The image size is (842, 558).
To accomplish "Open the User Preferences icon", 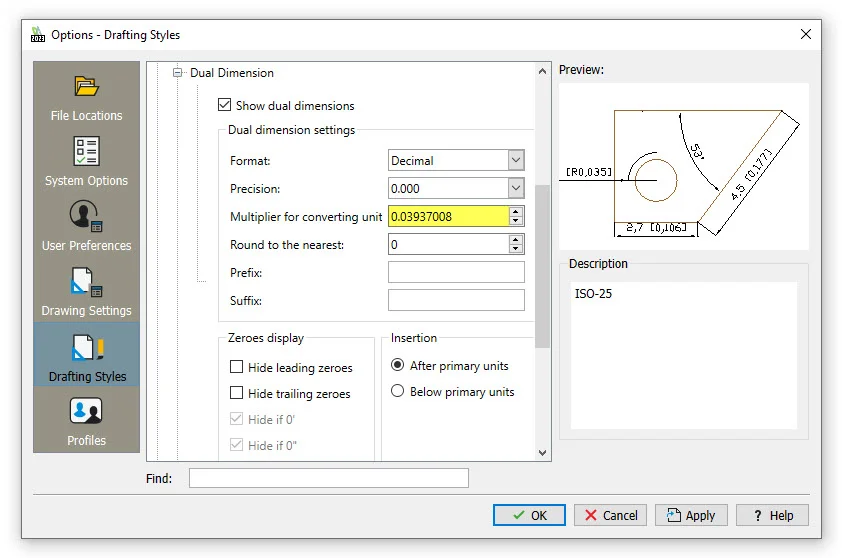I will point(86,217).
